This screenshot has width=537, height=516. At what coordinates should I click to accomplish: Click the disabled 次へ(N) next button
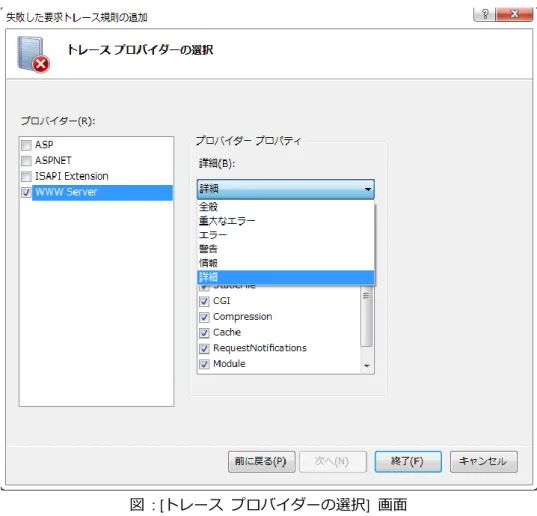pos(333,462)
